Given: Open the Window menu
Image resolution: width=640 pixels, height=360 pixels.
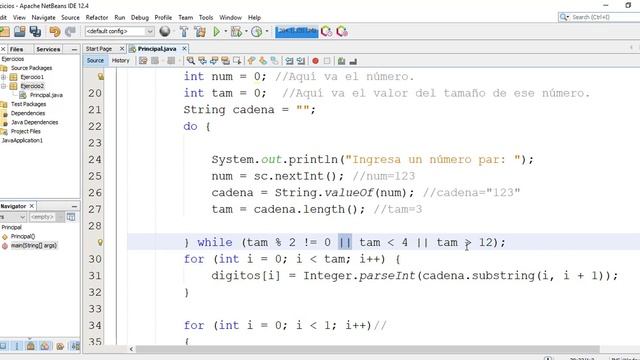Looking at the screenshot, I should pos(230,18).
